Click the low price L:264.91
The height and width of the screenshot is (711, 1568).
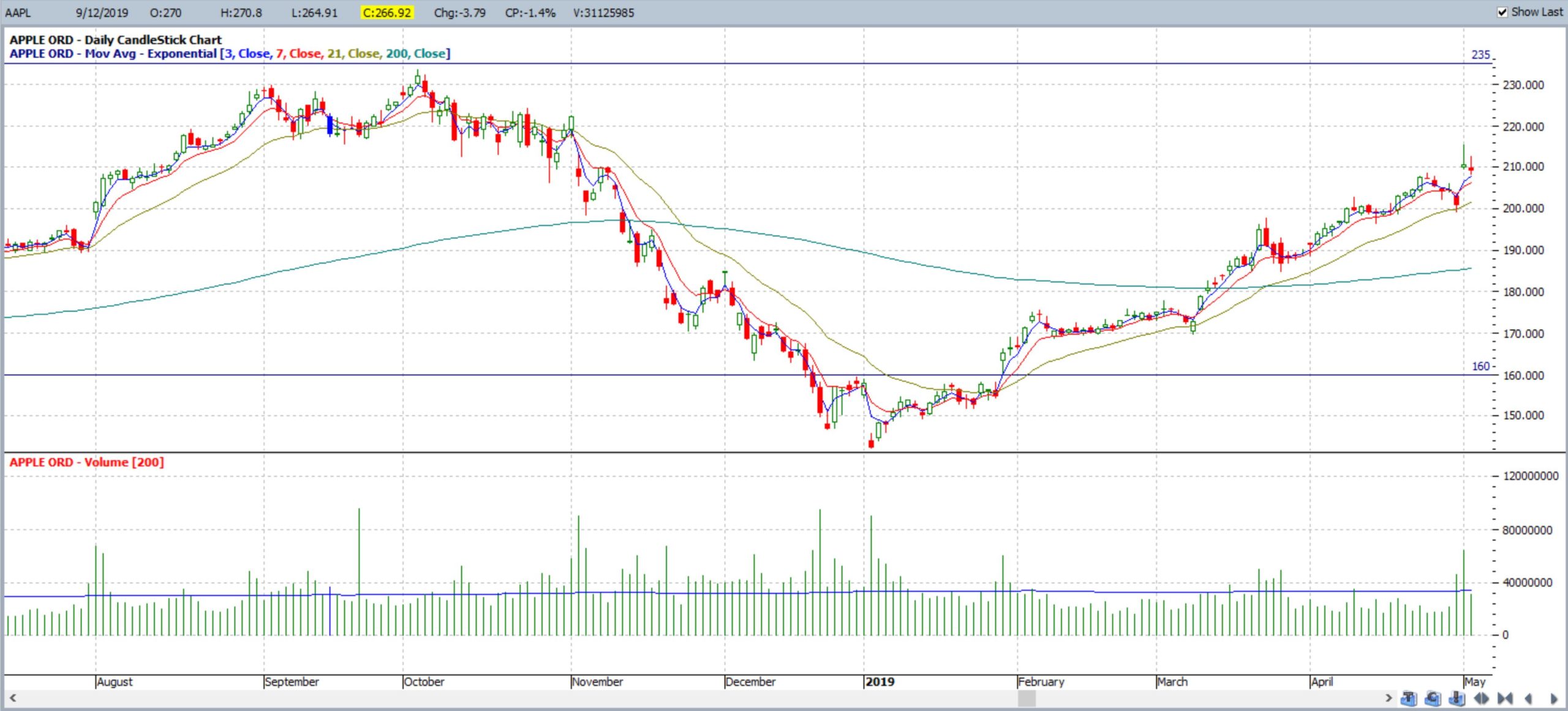(x=314, y=13)
